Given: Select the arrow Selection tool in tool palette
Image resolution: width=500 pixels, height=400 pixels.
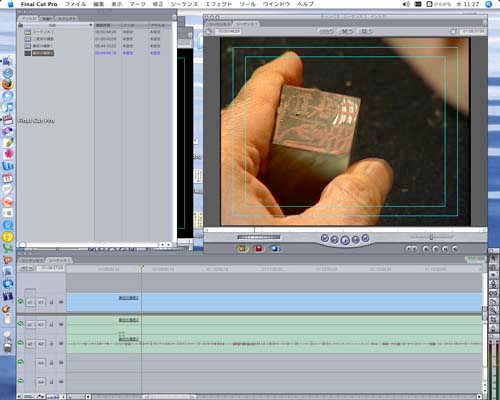Looking at the screenshot, I should pyautogui.click(x=494, y=258).
